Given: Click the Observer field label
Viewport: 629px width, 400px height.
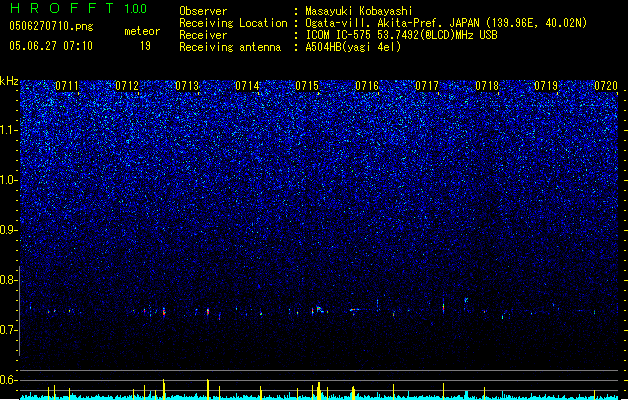Looking at the screenshot, I should pyautogui.click(x=203, y=11).
